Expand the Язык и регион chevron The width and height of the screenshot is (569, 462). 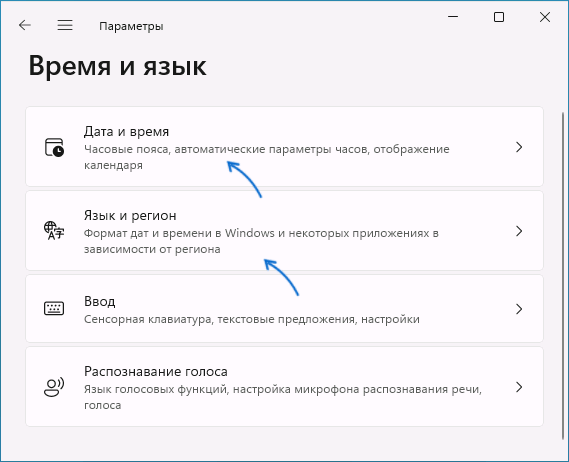click(x=519, y=231)
